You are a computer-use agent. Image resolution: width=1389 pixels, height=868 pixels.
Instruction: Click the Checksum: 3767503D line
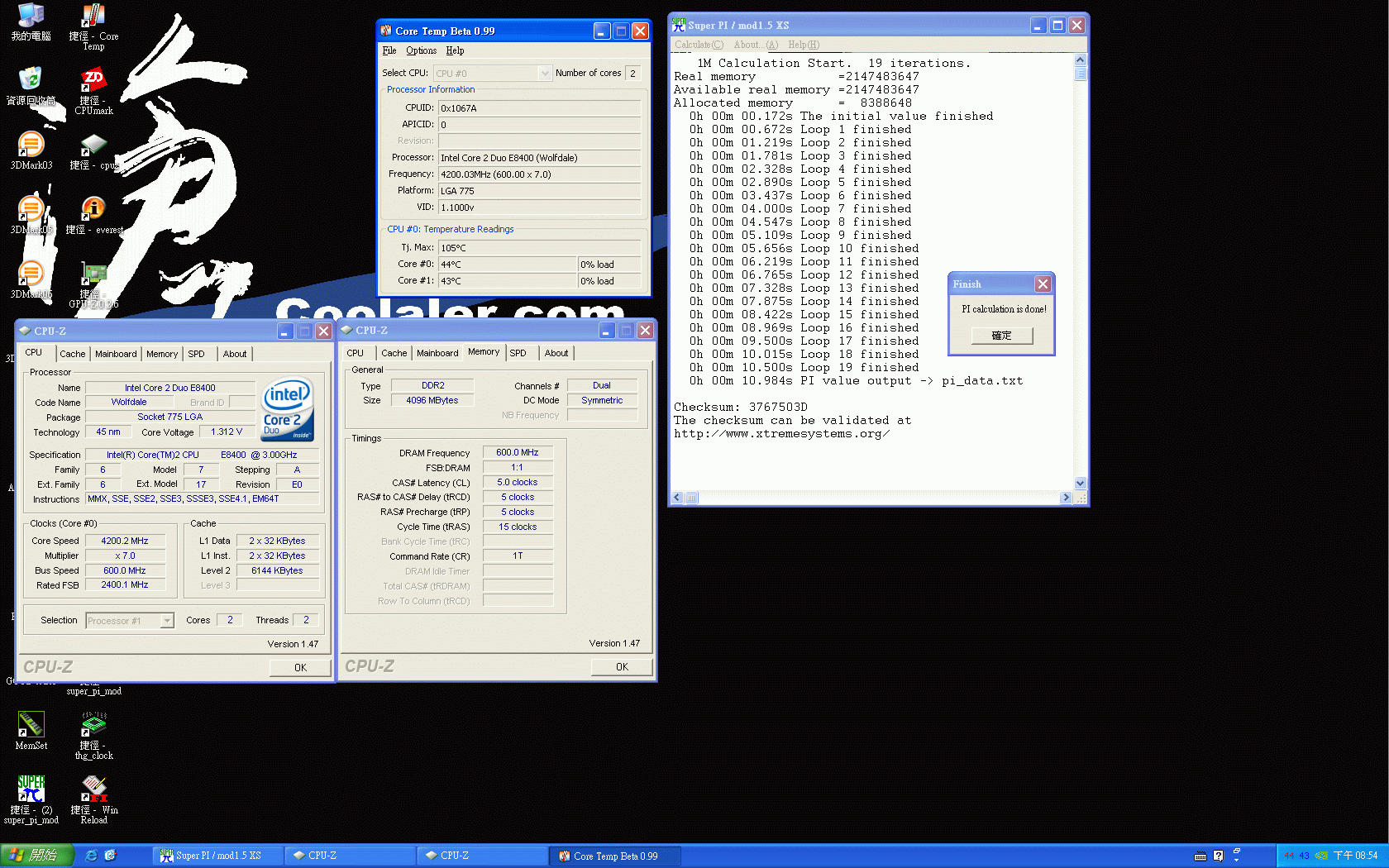tap(741, 407)
